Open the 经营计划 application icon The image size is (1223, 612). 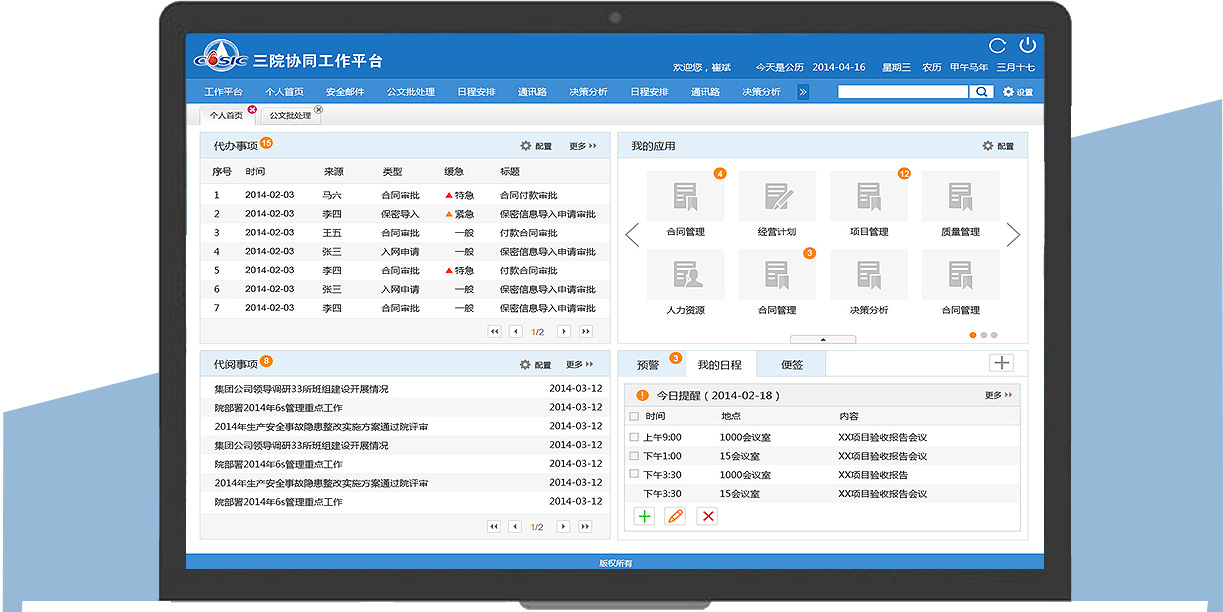pos(778,198)
